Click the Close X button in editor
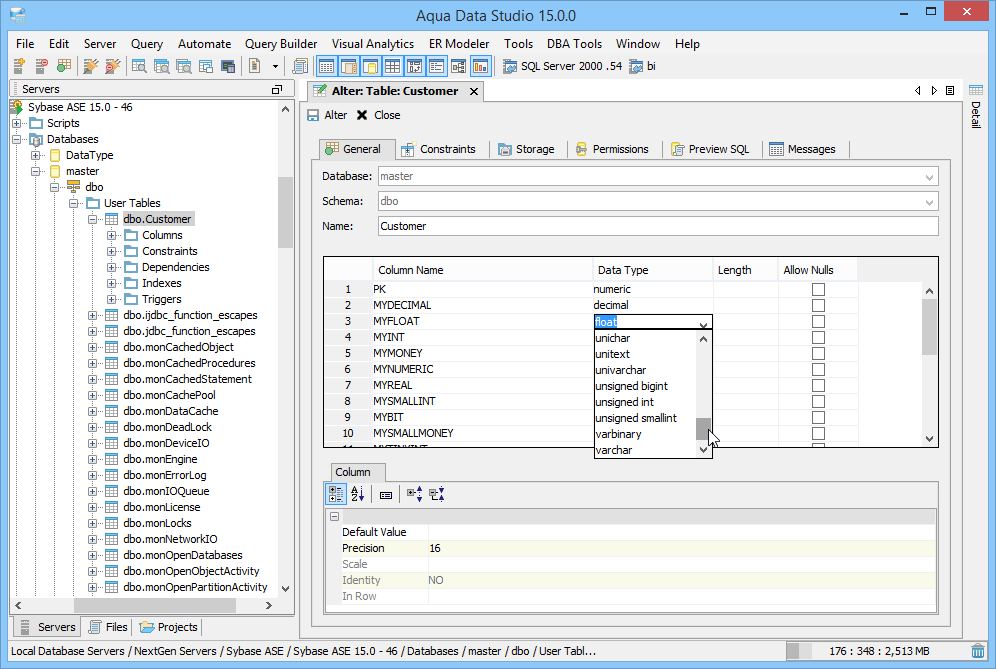 [362, 115]
